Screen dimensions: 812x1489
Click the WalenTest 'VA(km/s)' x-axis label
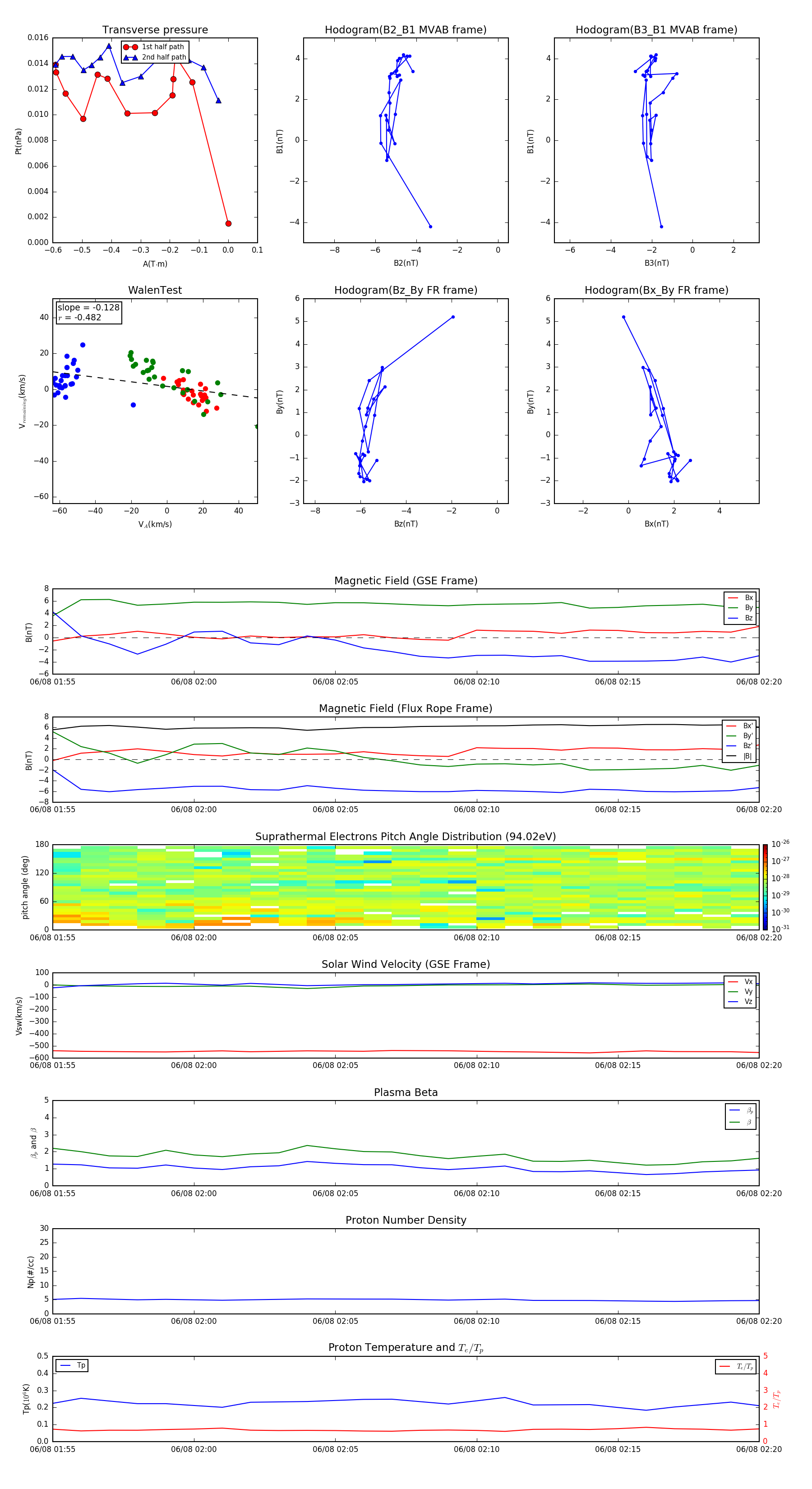pyautogui.click(x=155, y=524)
